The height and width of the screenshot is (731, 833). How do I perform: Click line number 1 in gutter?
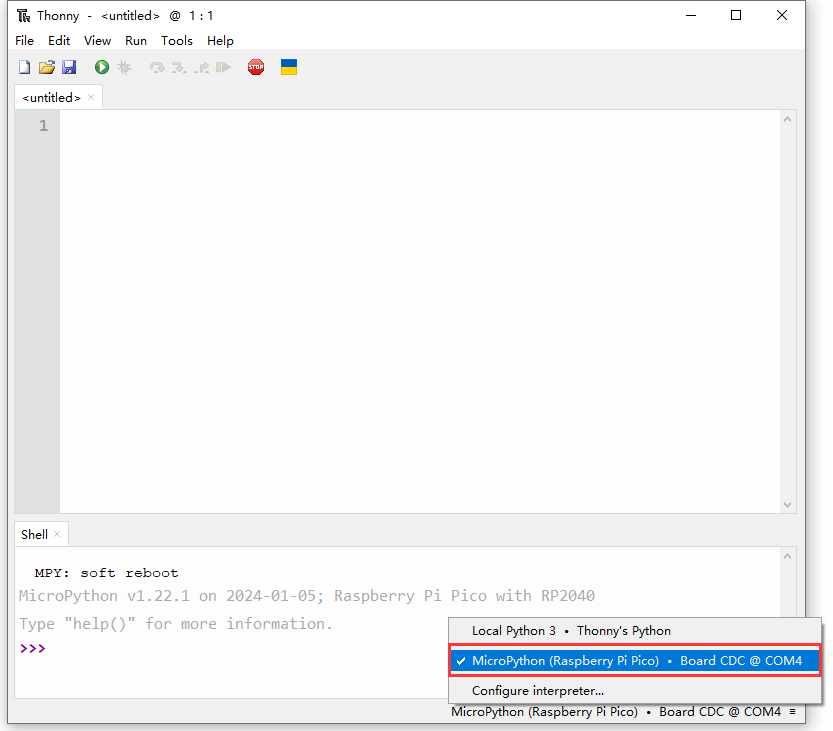pos(44,126)
